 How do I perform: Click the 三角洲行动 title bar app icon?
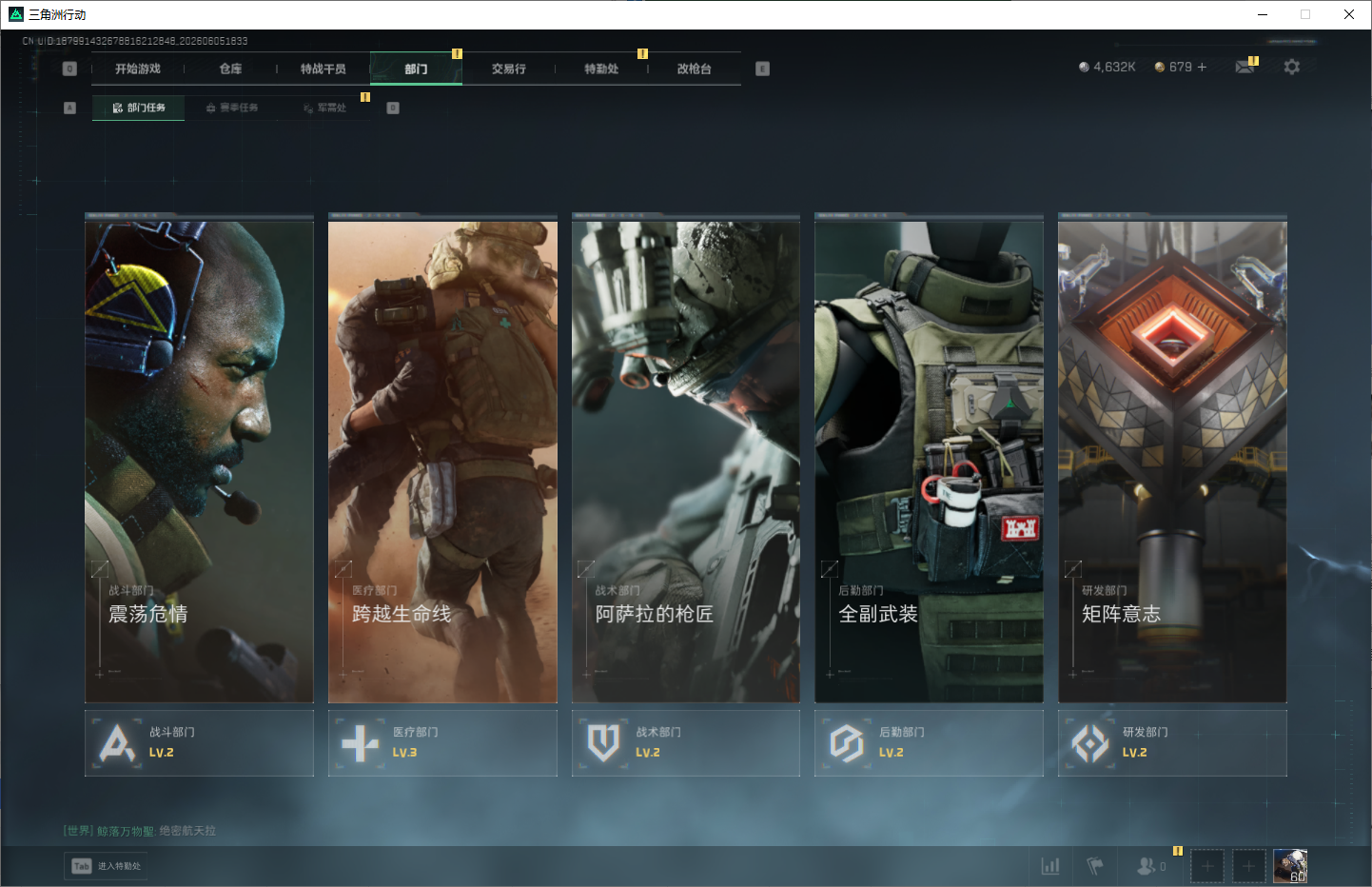pyautogui.click(x=15, y=14)
